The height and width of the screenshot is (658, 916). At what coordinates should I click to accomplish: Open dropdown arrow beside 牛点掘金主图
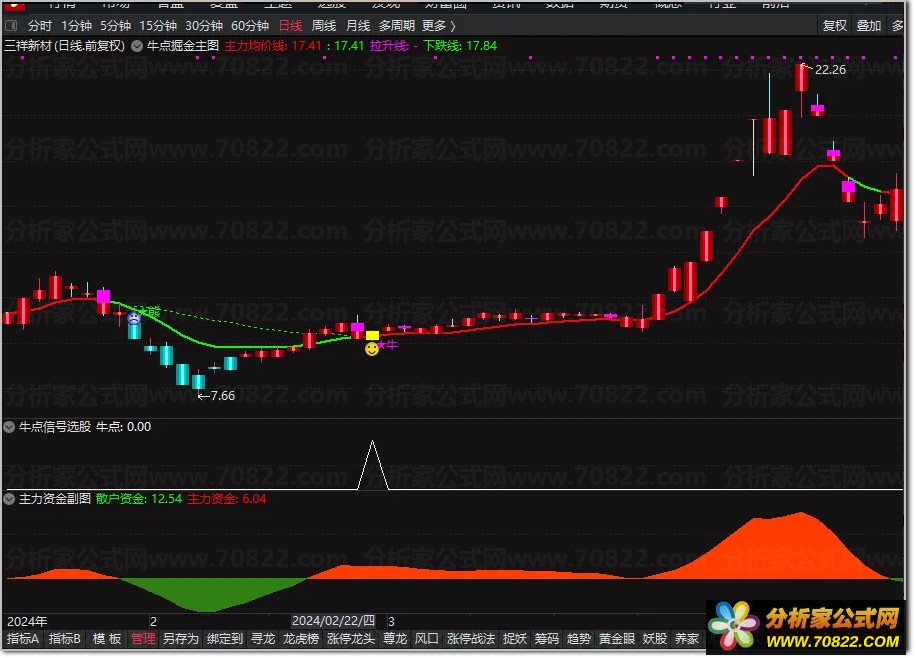137,46
